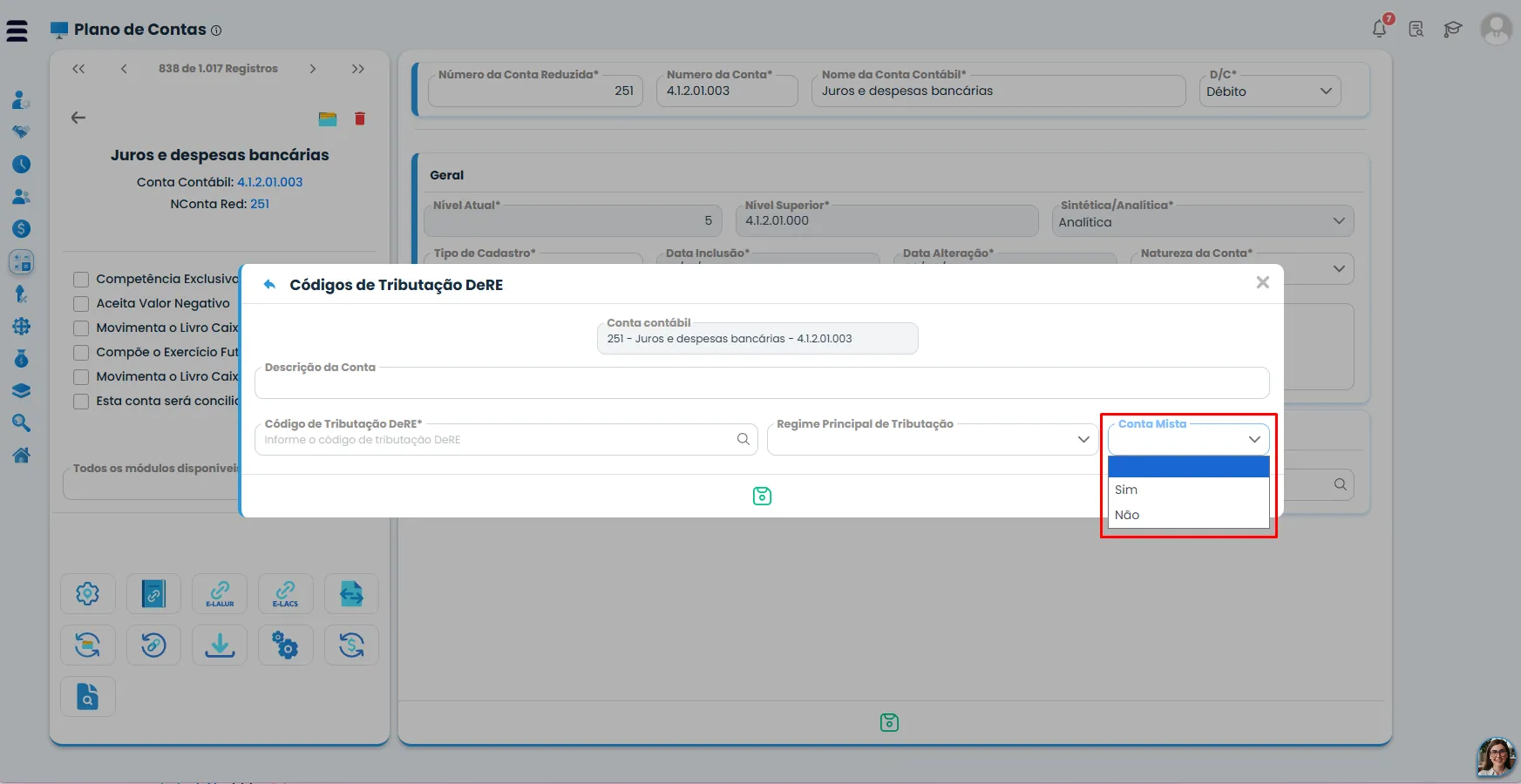The image size is (1521, 784).
Task: Open notifications bell with badge
Action: [1380, 28]
